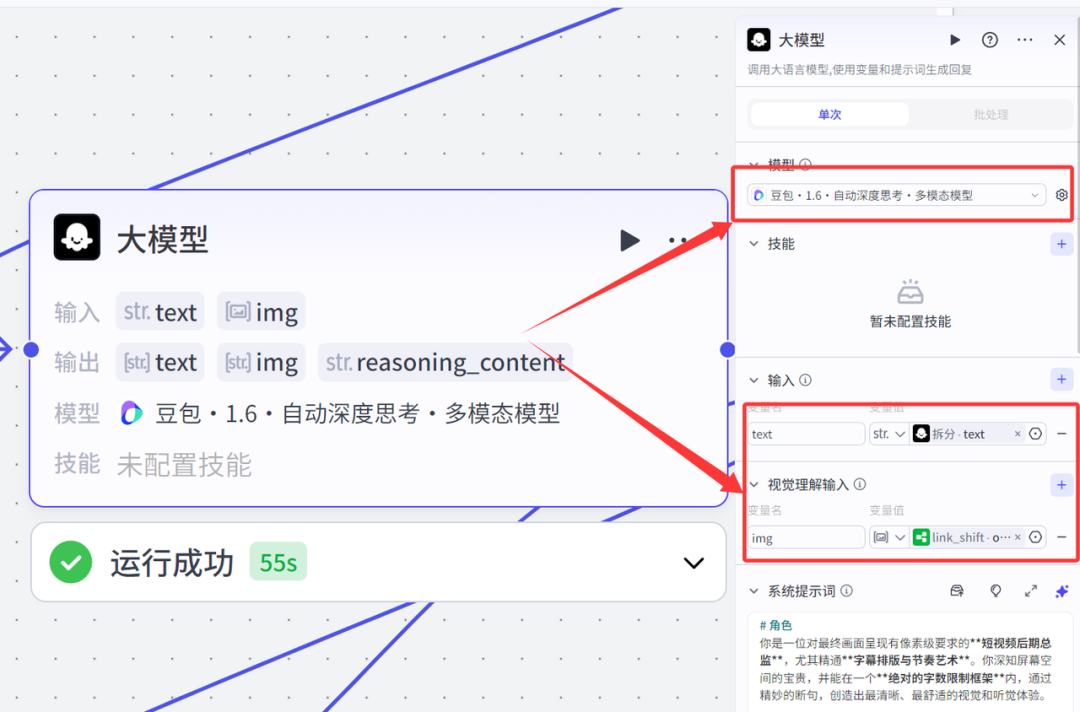Click the output text tag on node
The image size is (1080, 712).
click(x=160, y=362)
